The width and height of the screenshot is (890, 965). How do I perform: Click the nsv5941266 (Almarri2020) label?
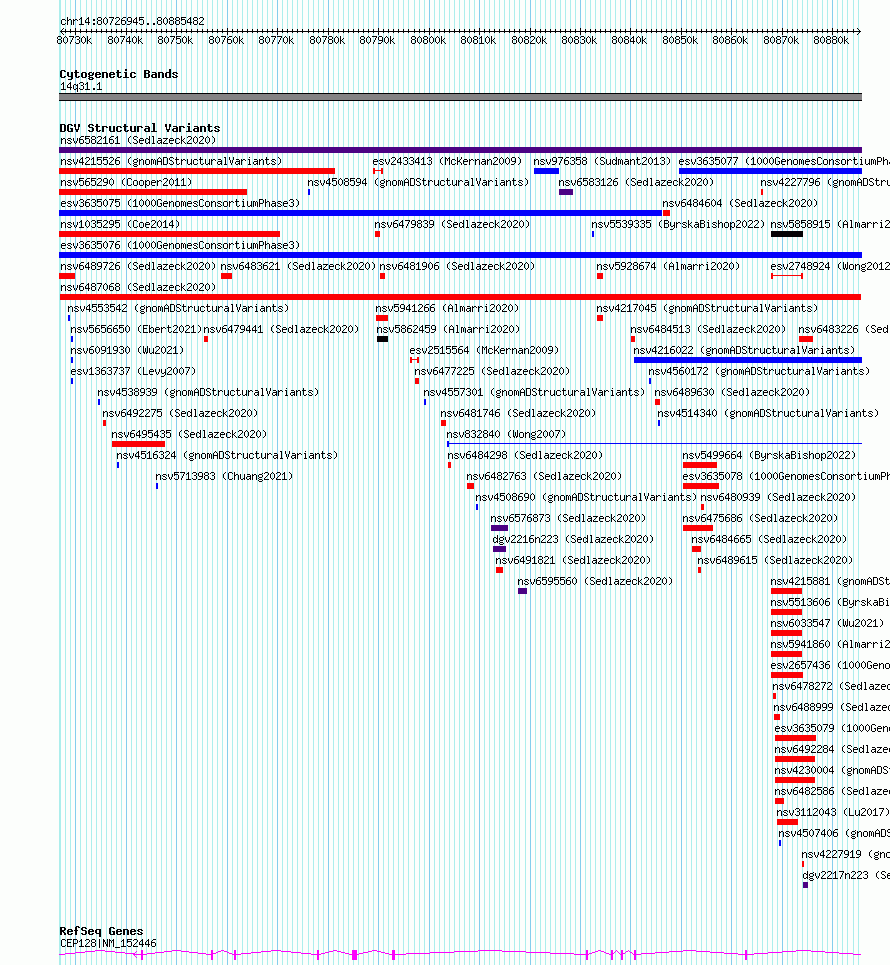447,308
